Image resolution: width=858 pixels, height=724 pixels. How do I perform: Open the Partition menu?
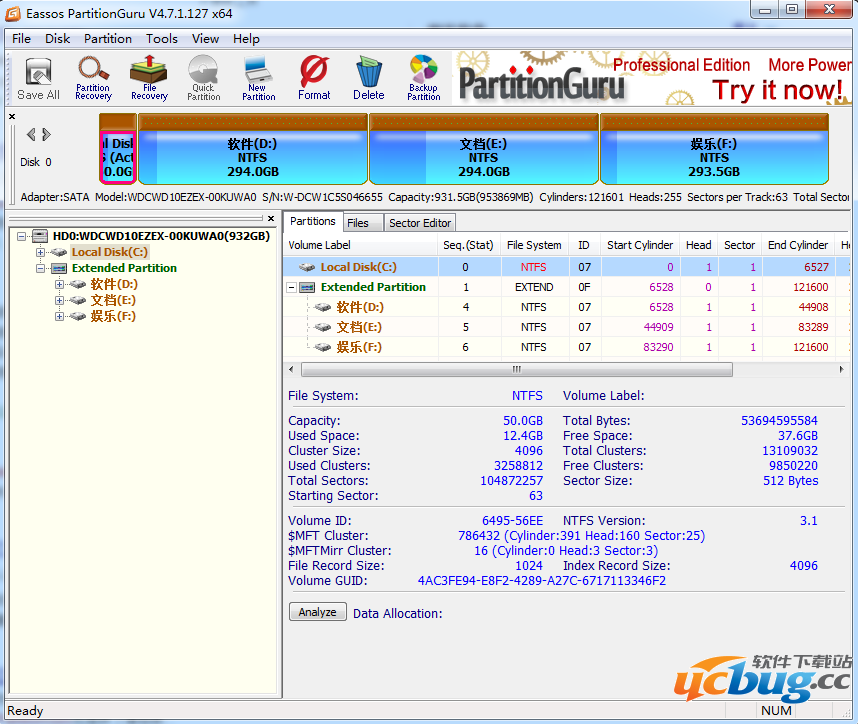coord(108,39)
